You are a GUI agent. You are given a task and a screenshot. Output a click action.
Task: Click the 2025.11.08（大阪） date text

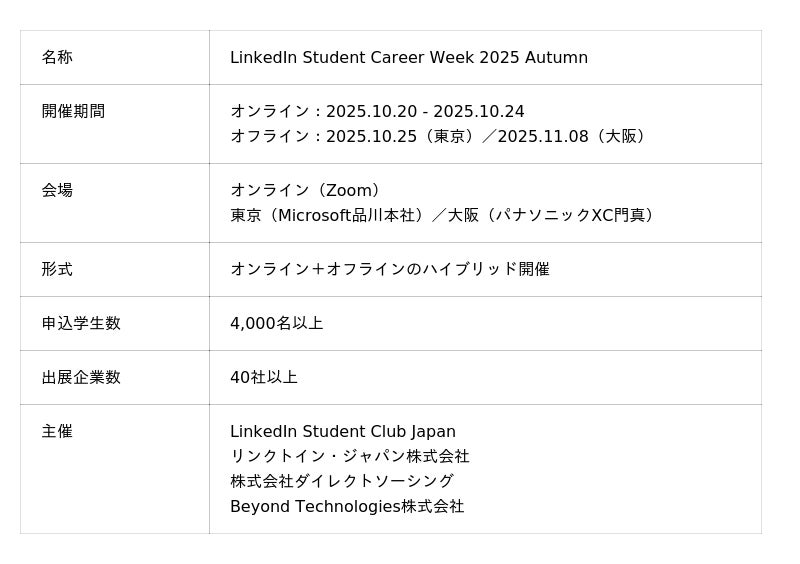pos(574,137)
